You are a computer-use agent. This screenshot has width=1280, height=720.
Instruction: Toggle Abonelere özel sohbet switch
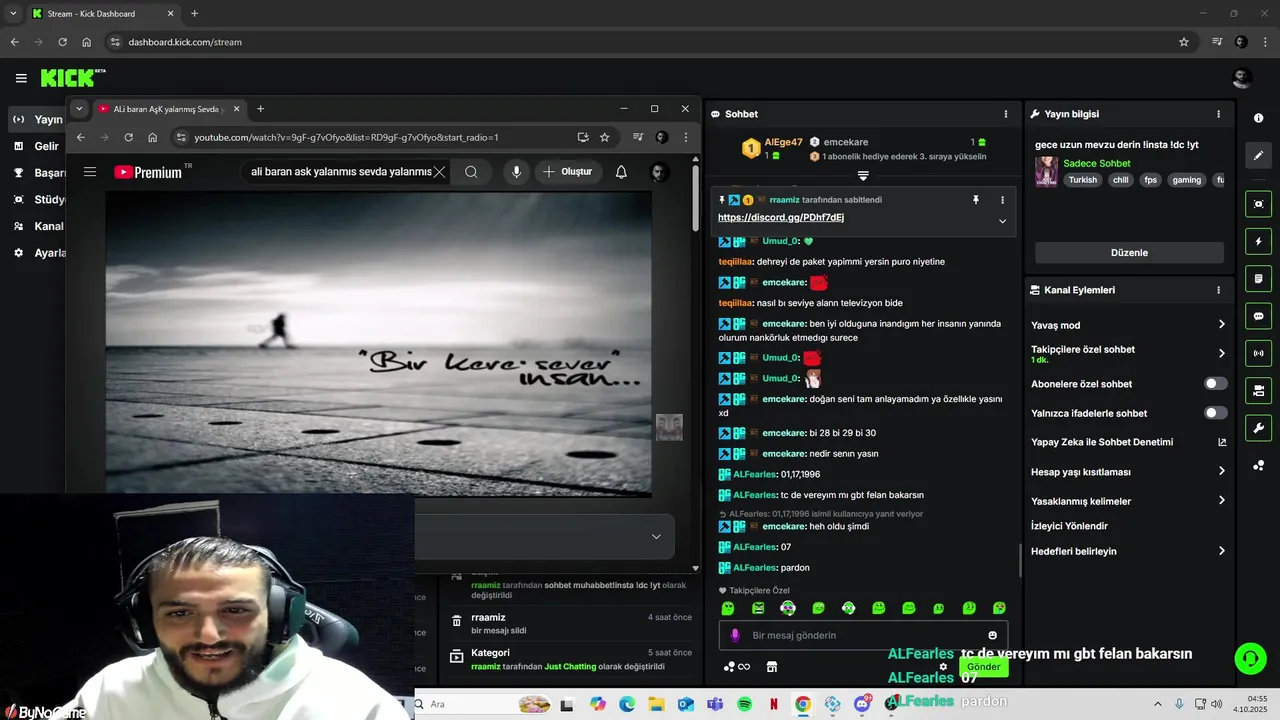(1215, 384)
